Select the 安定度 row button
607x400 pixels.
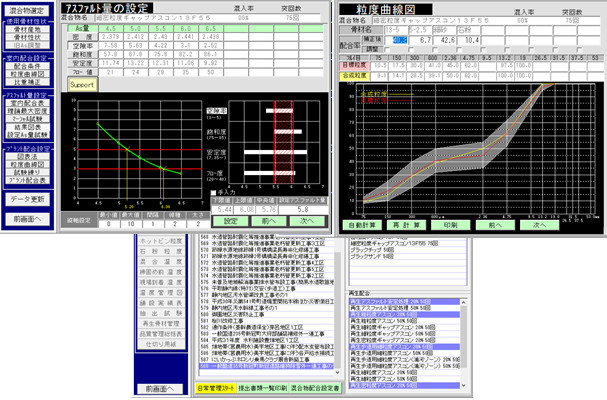coord(82,63)
